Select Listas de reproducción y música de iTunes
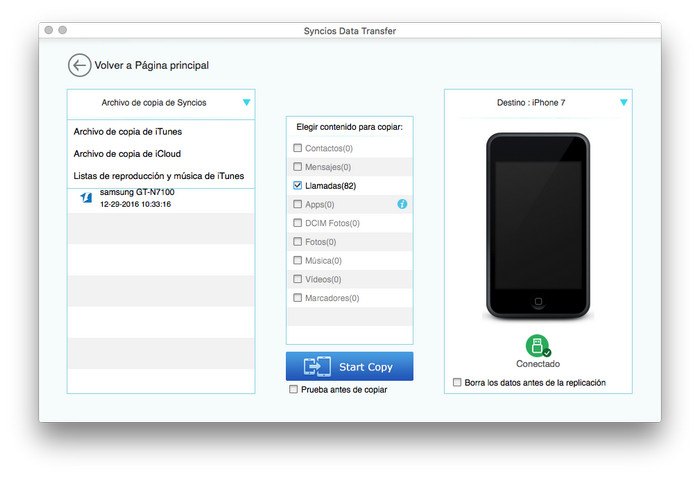 [x=158, y=176]
